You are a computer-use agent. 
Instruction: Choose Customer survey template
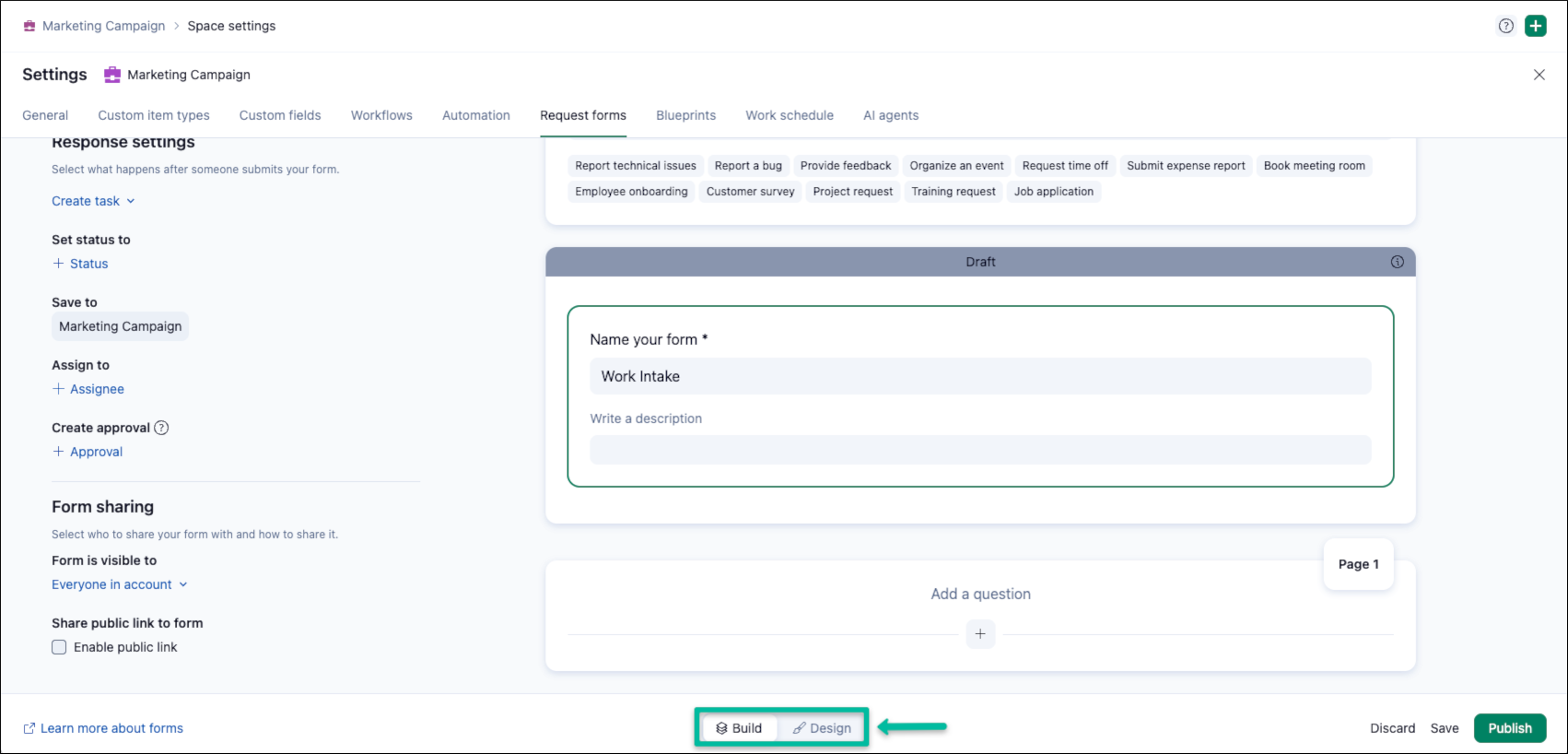[750, 192]
